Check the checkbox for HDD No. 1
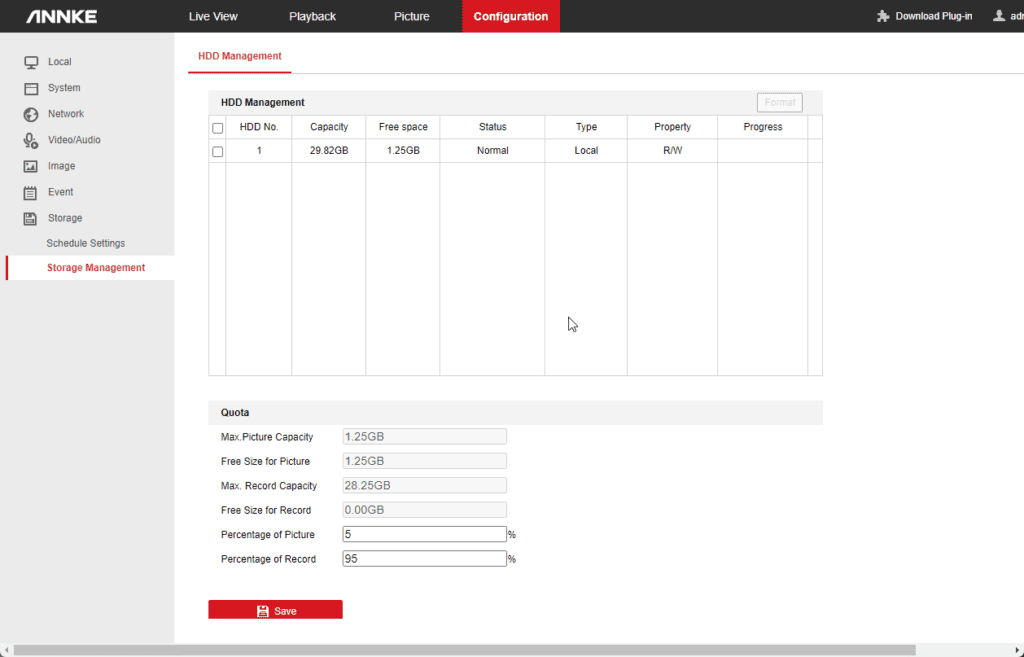The width and height of the screenshot is (1024, 657). point(217,151)
